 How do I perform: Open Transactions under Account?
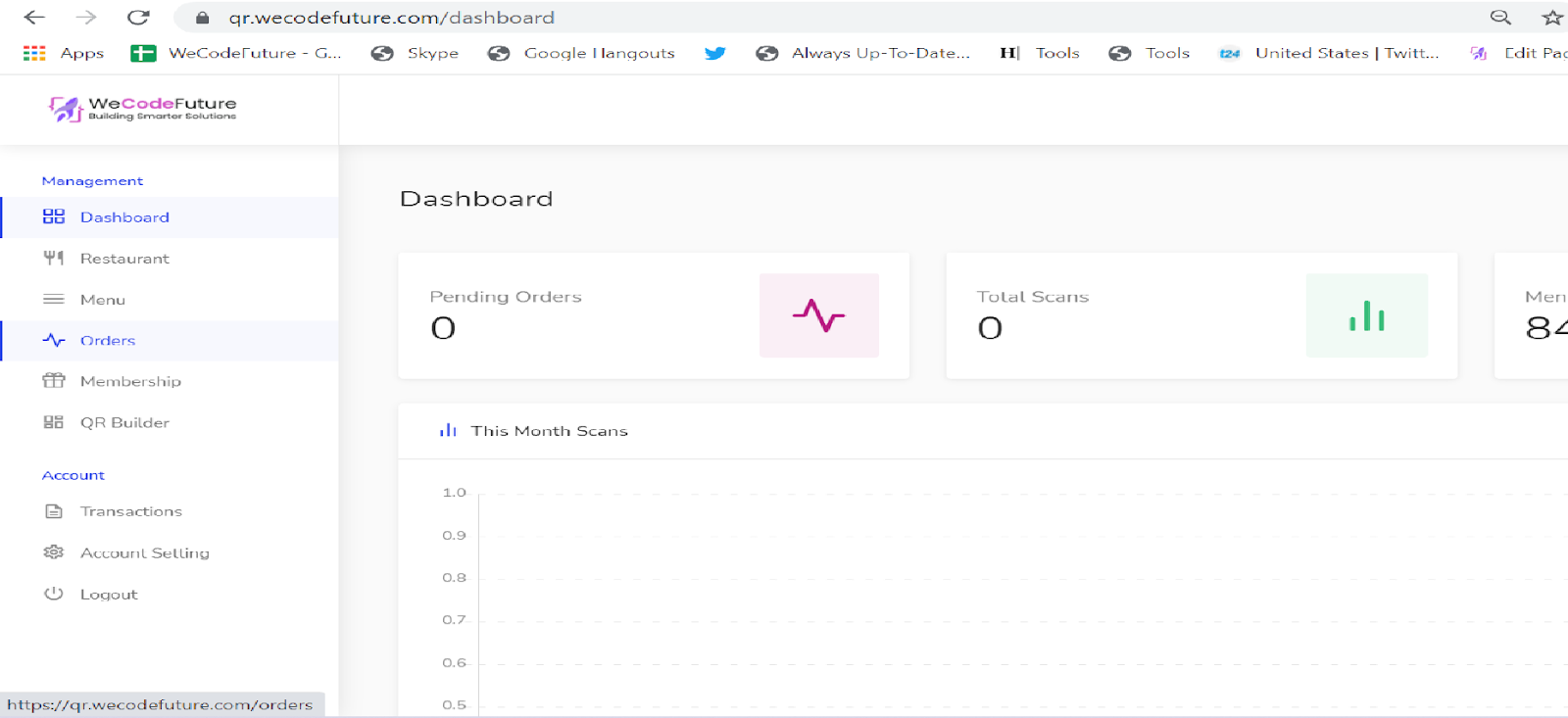(170, 511)
